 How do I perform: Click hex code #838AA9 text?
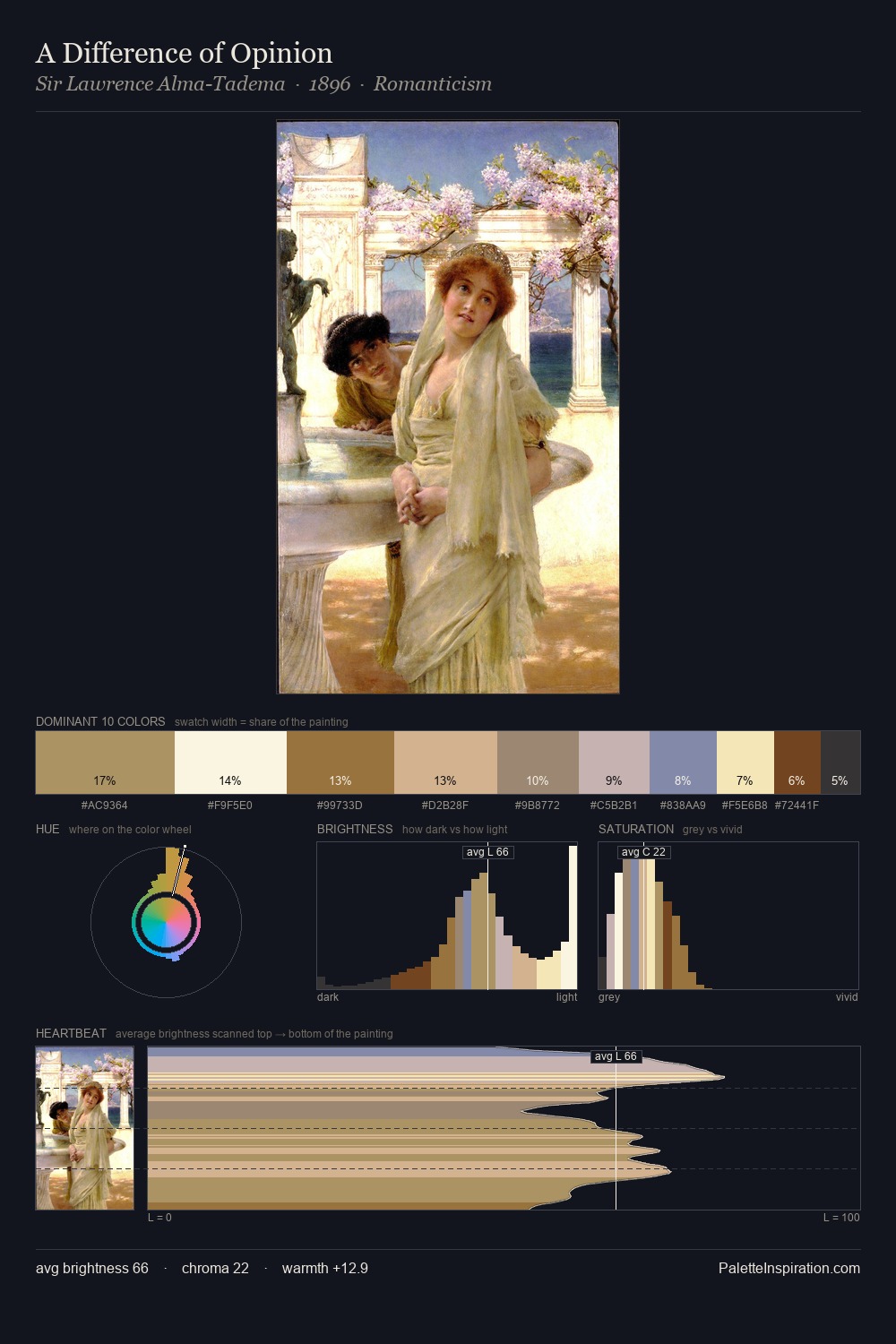683,806
